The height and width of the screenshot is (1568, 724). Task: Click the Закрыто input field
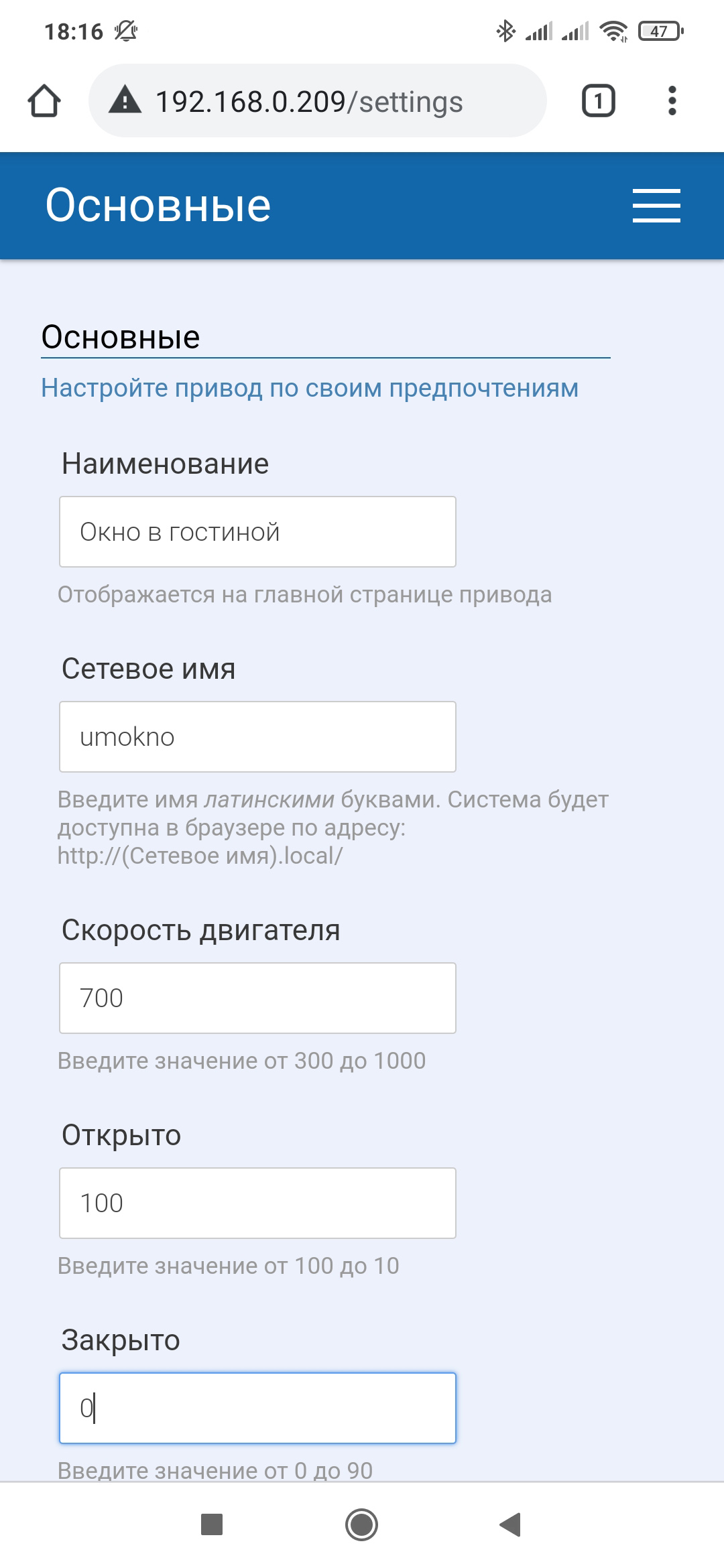click(x=257, y=1408)
